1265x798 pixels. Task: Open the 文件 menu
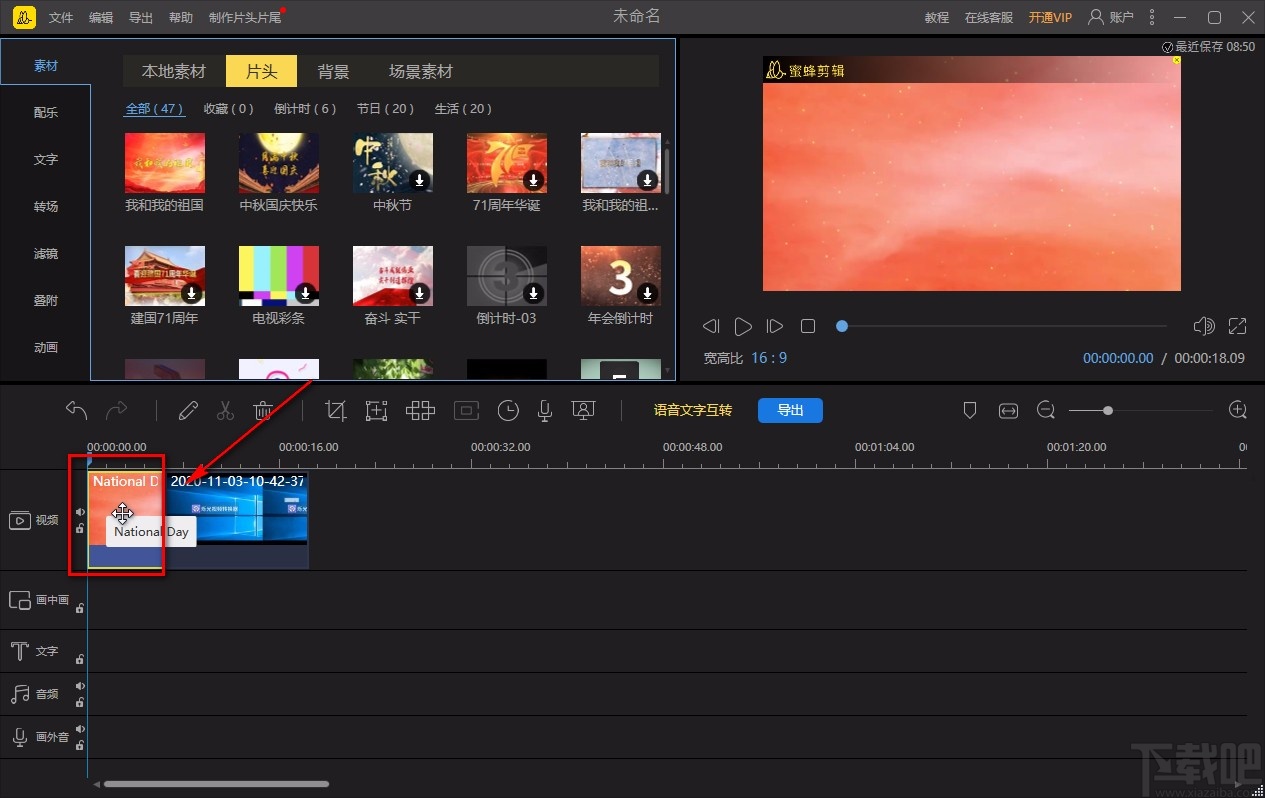click(x=61, y=18)
